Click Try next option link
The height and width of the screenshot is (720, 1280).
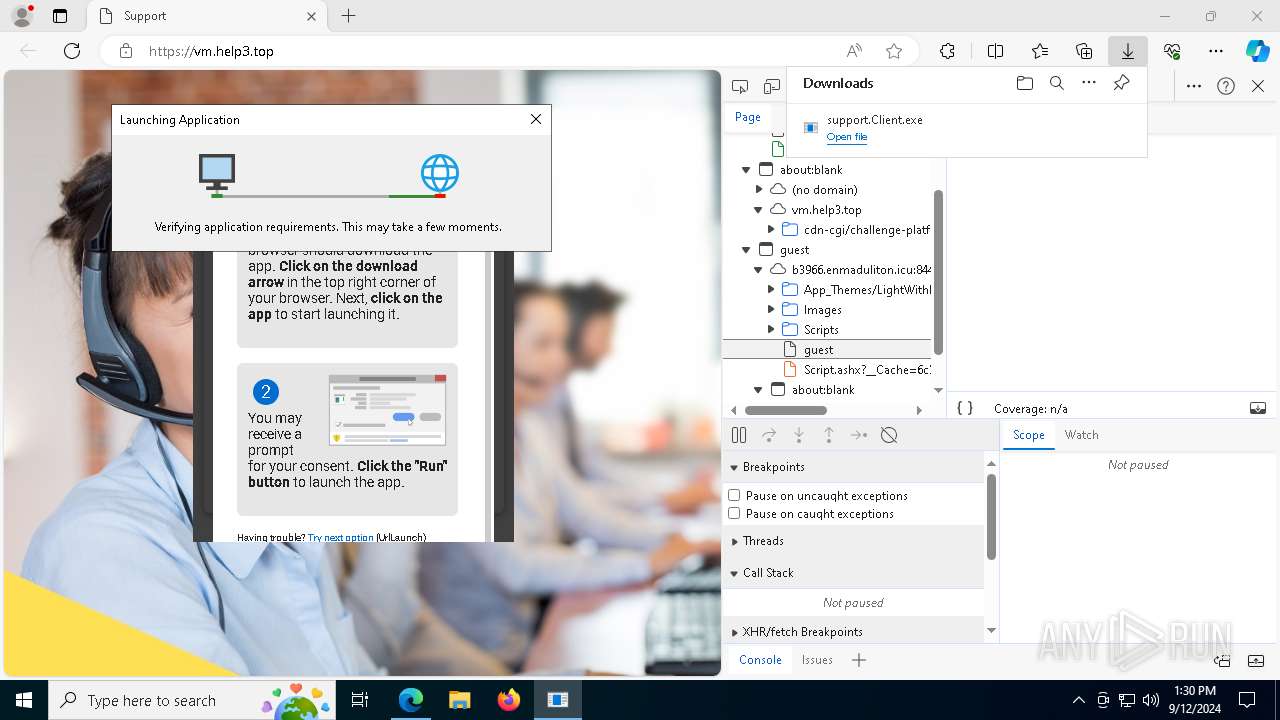(341, 537)
